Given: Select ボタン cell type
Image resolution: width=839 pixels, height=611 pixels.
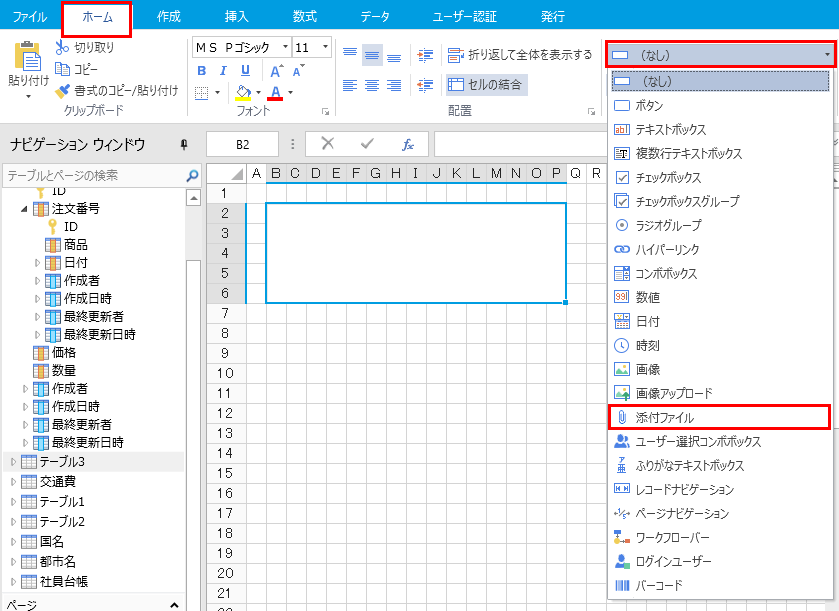Looking at the screenshot, I should coord(720,105).
